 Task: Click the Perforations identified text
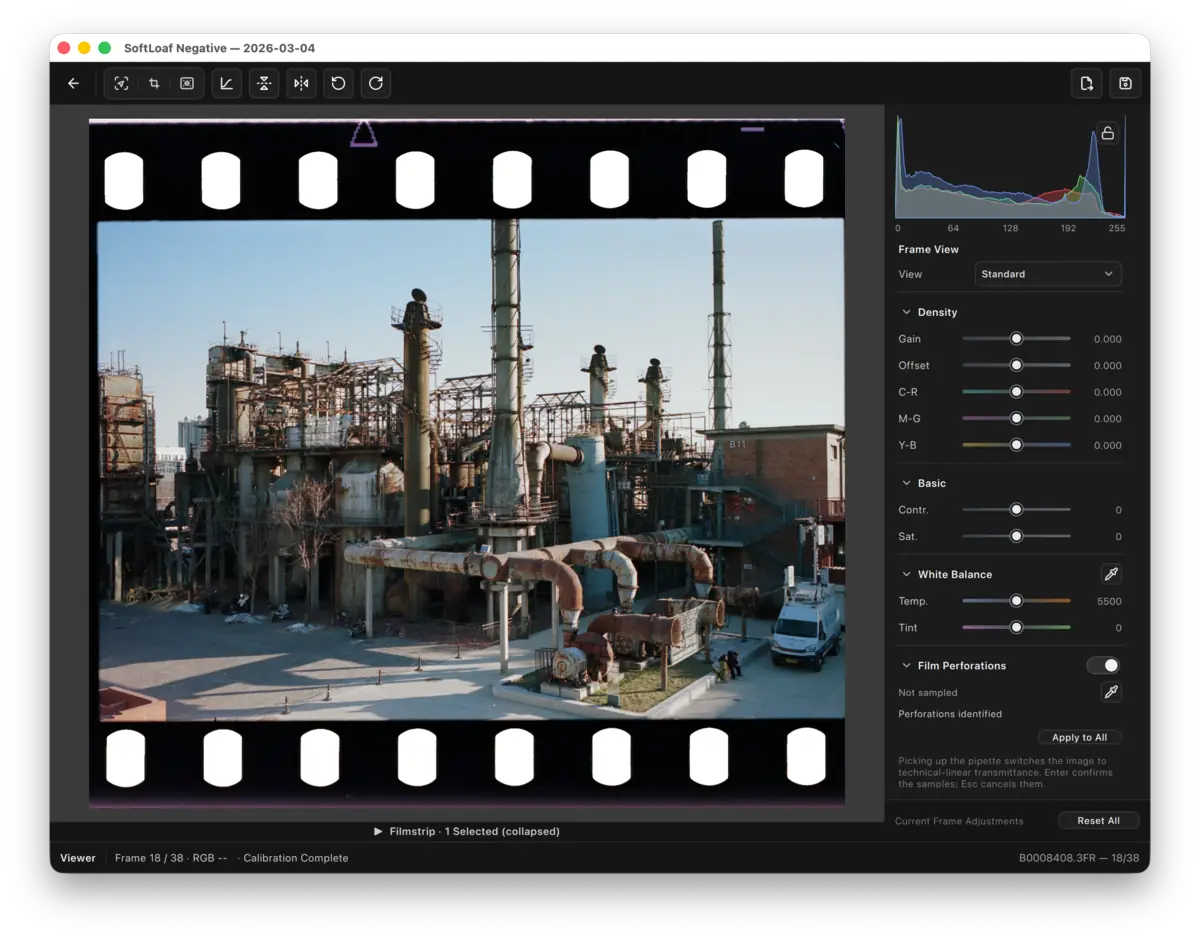click(x=950, y=714)
